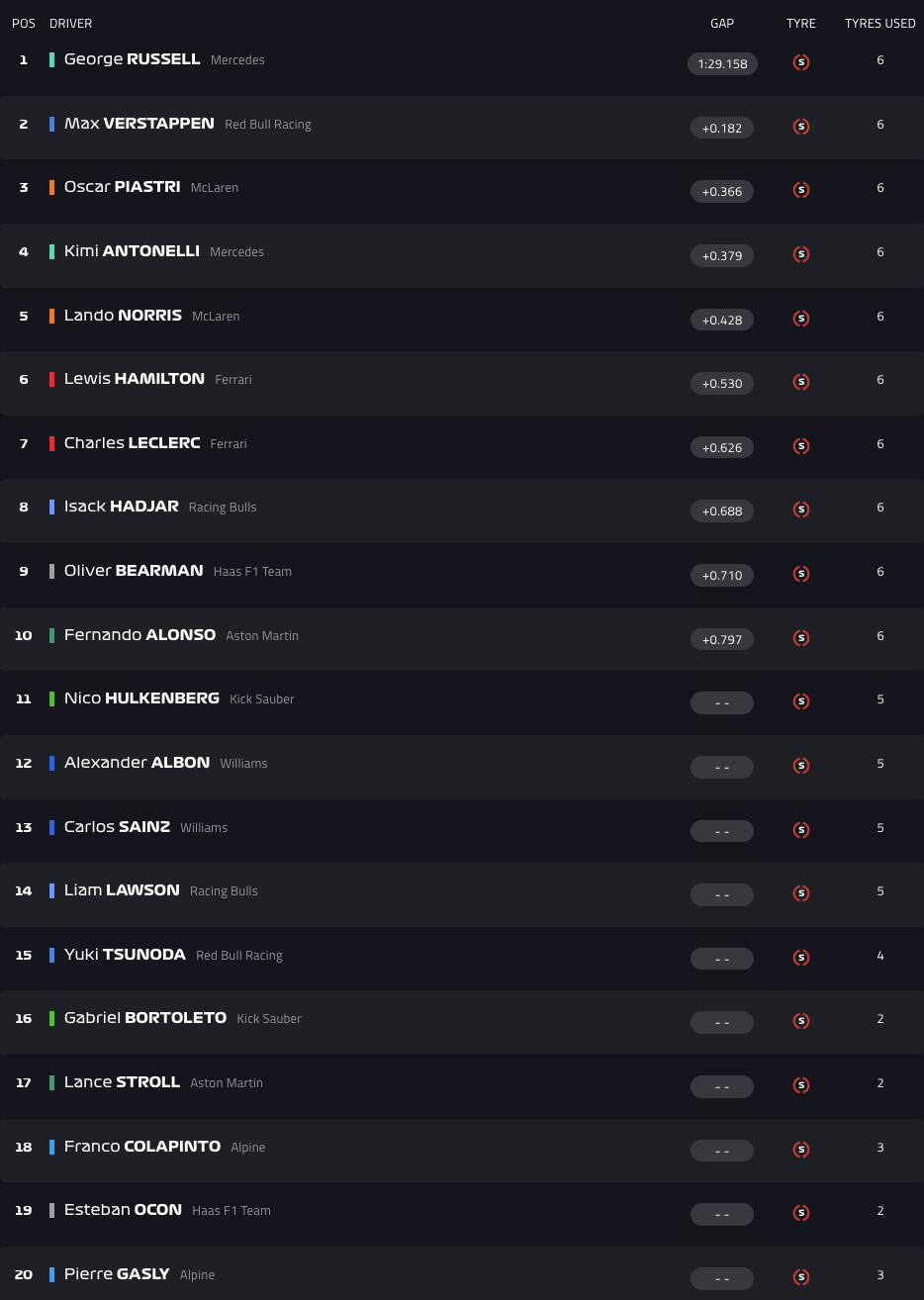Click Hamilton's red soft tyre icon
The width and height of the screenshot is (924, 1300).
(801, 382)
